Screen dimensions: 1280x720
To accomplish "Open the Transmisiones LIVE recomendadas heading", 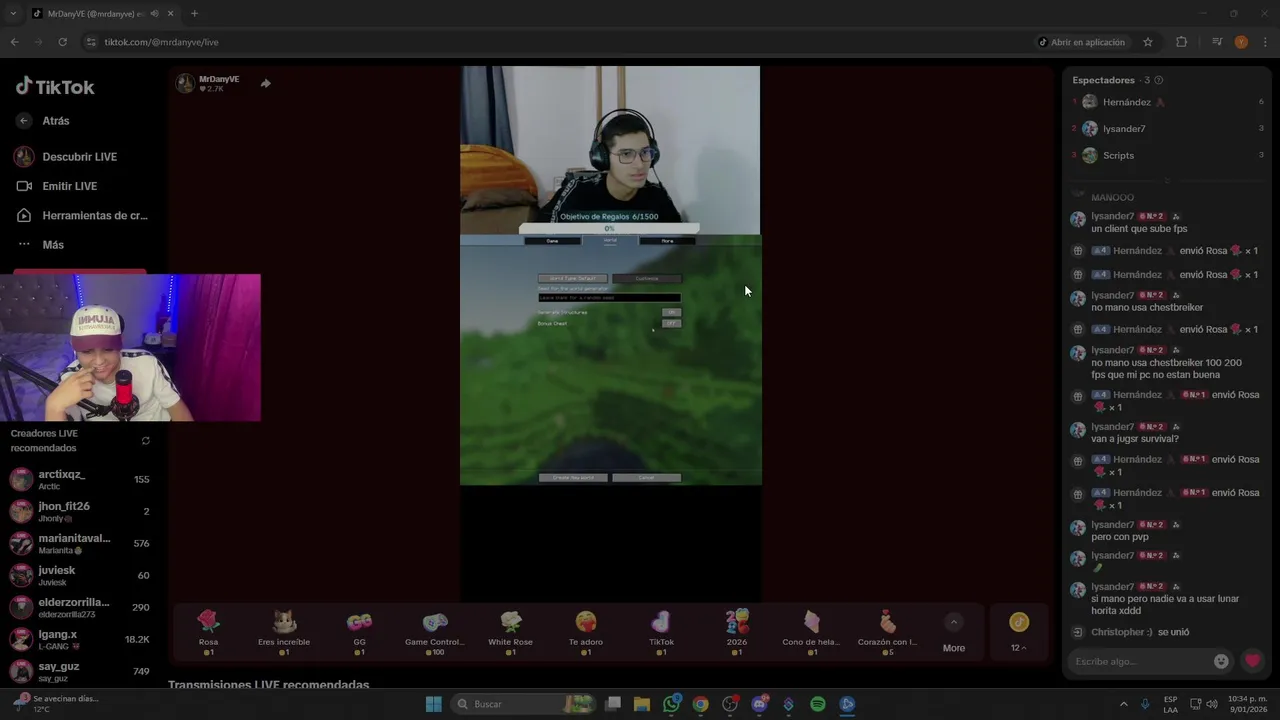I will click(269, 685).
